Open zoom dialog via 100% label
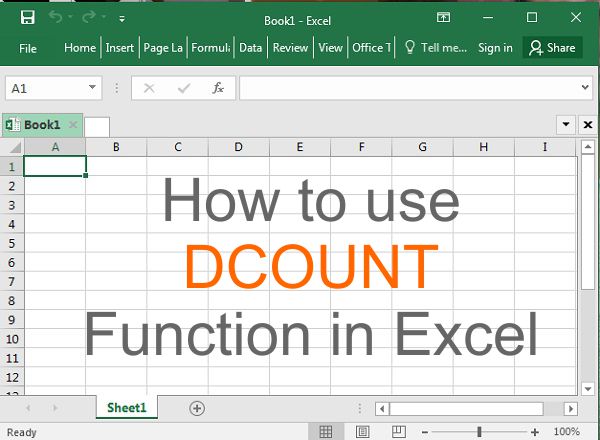Viewport: 600px width, 440px height. click(x=567, y=432)
